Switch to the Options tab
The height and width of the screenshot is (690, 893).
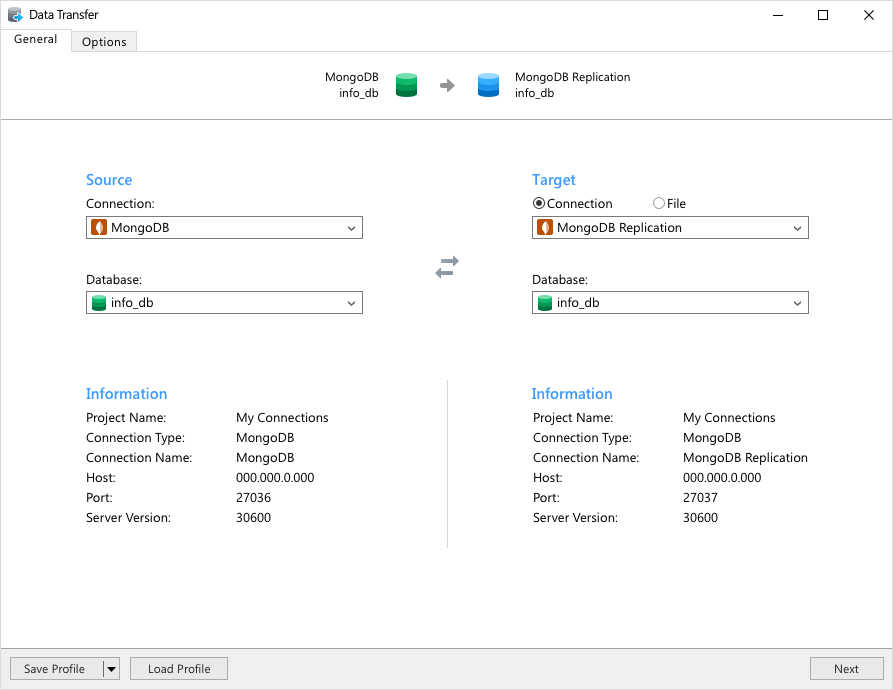pyautogui.click(x=104, y=42)
